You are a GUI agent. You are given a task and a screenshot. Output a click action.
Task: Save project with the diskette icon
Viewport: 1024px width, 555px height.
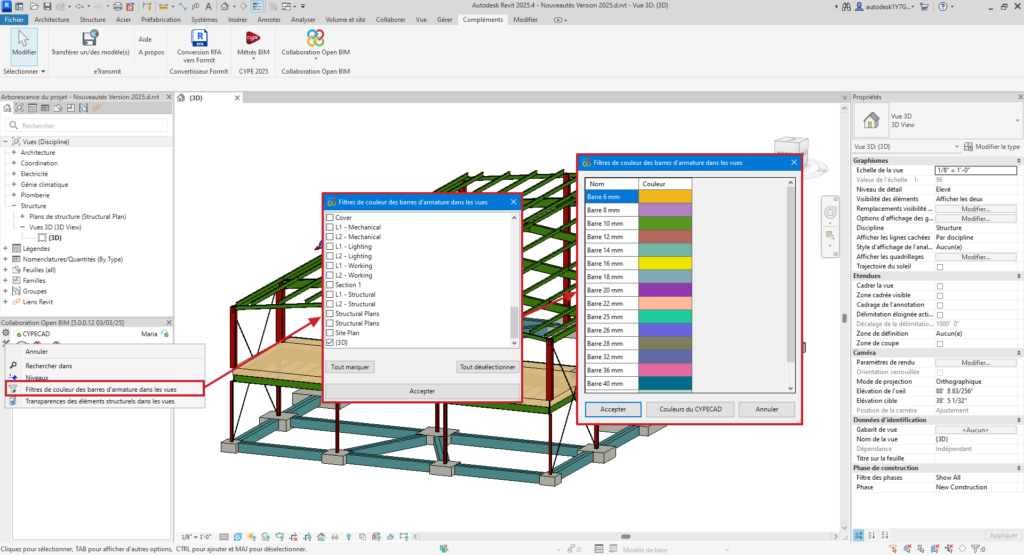click(x=47, y=7)
